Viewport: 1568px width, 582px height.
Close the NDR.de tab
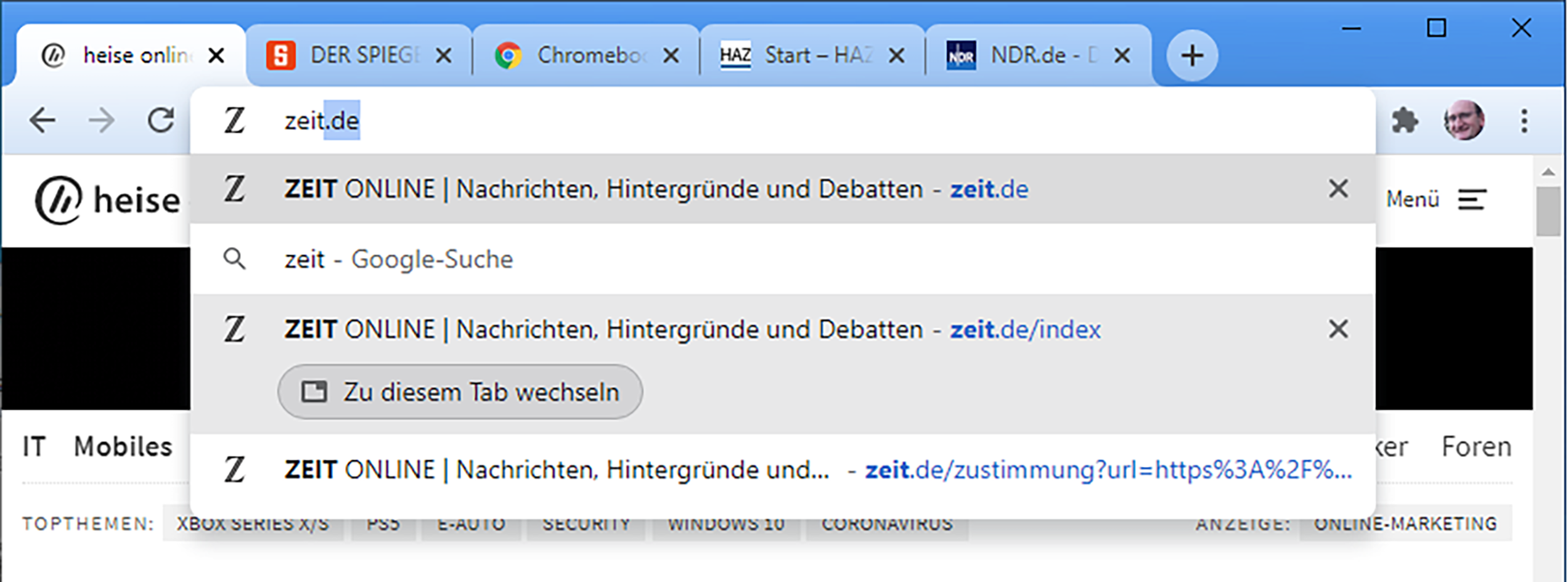(x=1123, y=56)
